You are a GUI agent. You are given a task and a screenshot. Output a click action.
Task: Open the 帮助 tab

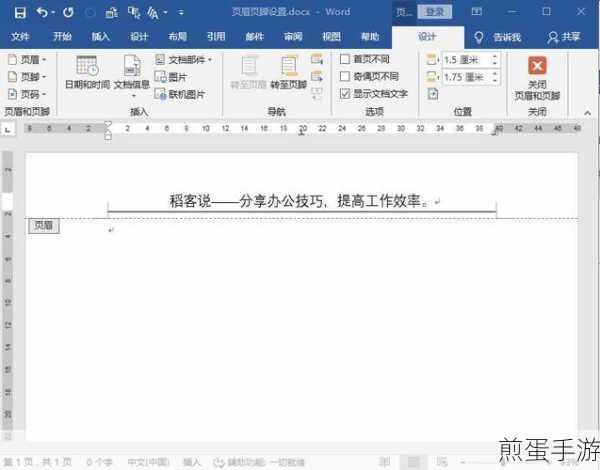[x=370, y=37]
